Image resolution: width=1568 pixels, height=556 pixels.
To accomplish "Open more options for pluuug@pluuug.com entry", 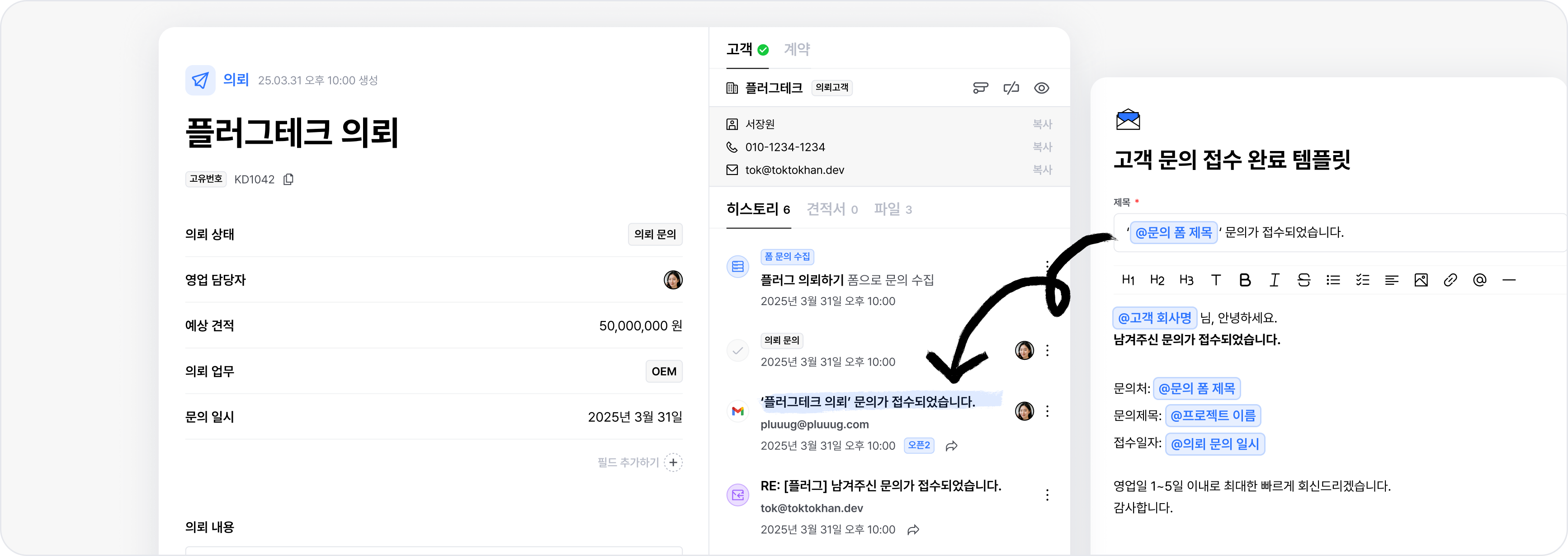I will (x=1047, y=411).
